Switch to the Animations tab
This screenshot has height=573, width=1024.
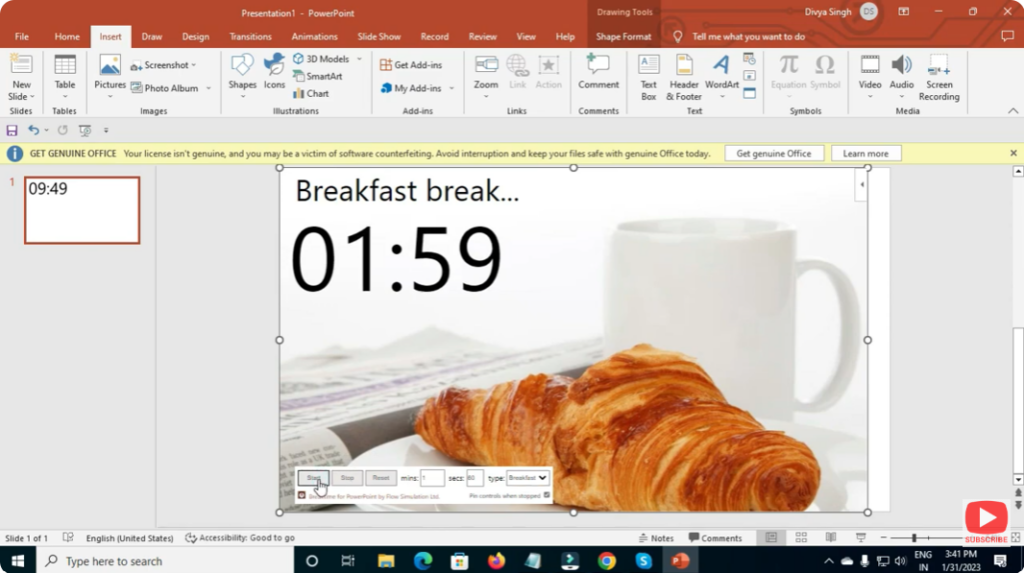point(314,37)
